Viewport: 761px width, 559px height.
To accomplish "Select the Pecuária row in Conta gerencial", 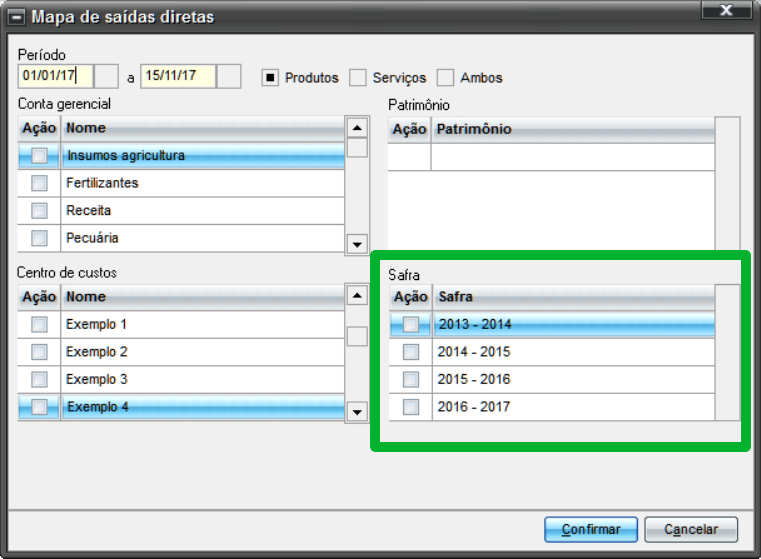I will tap(181, 238).
